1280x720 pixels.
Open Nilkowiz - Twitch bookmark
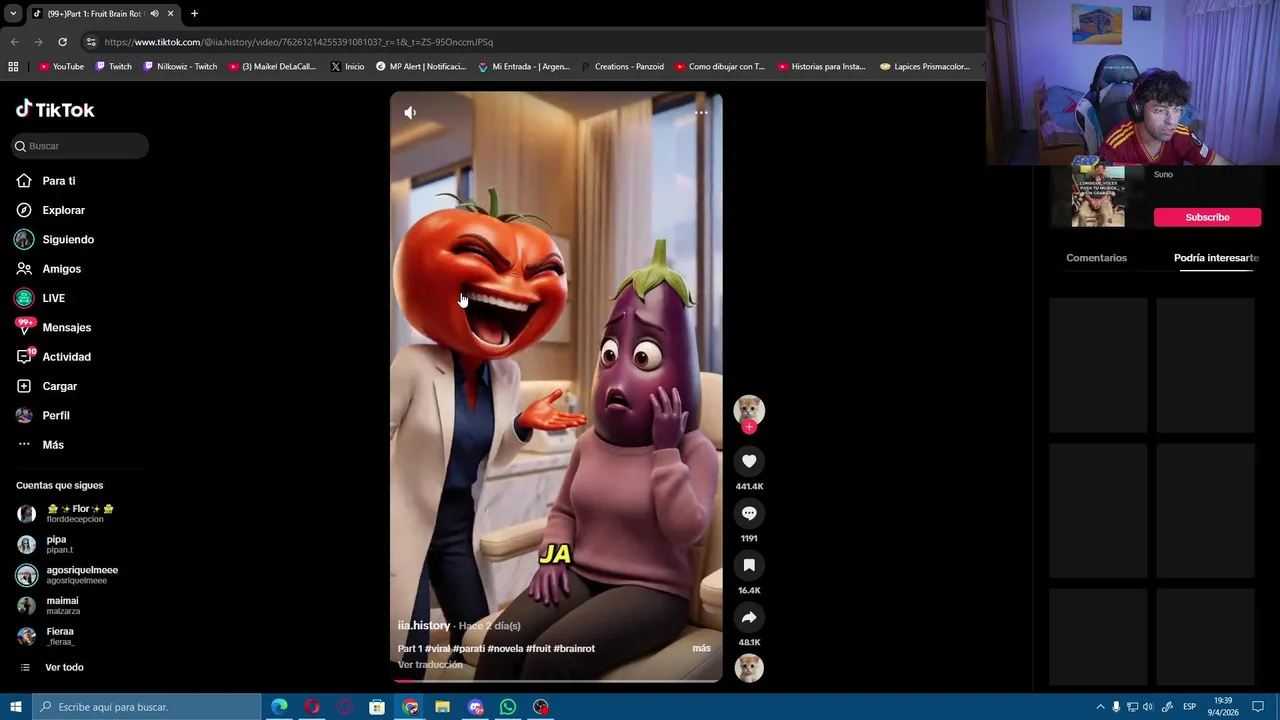click(180, 67)
